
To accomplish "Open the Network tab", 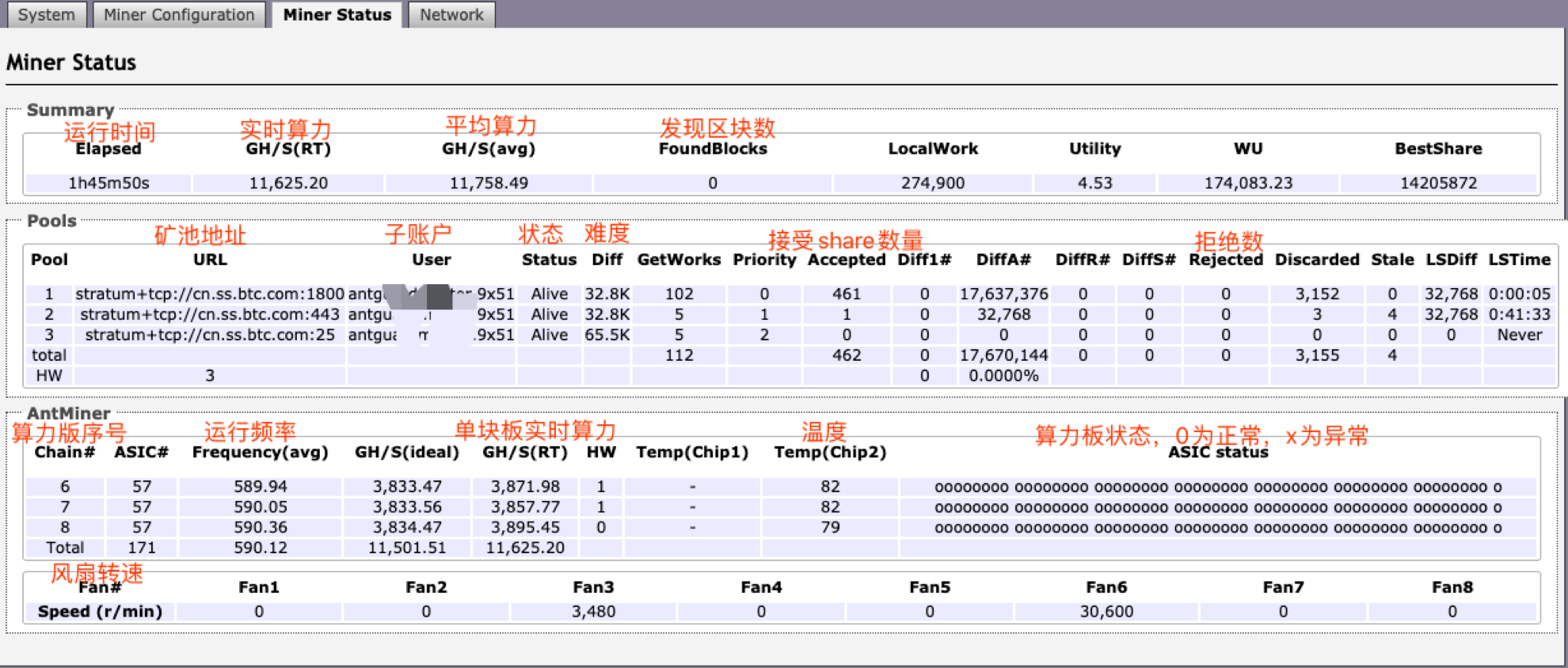I will click(x=451, y=15).
